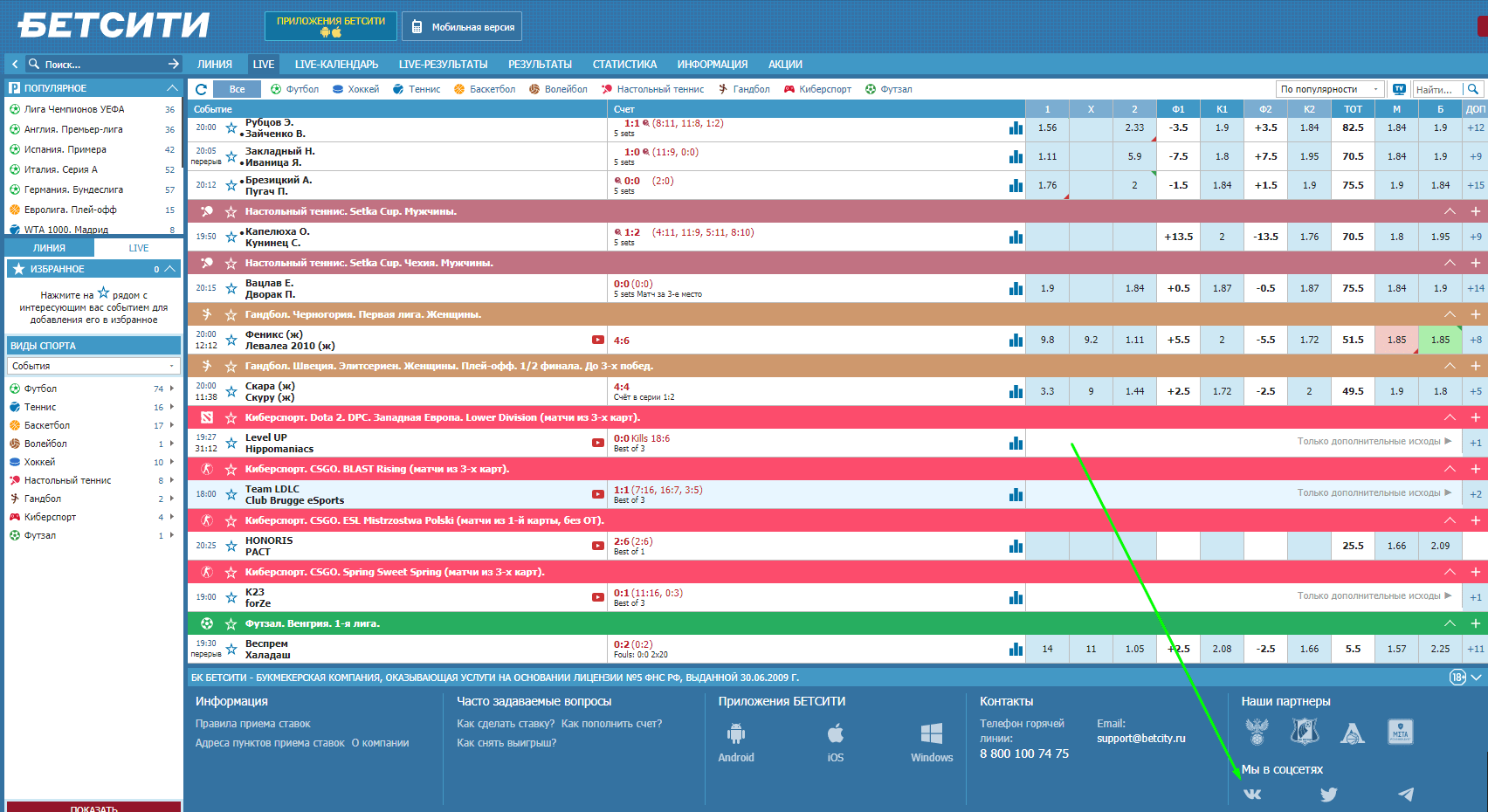The image size is (1488, 812).
Task: Click the Приложения Бетсити button
Action: click(x=331, y=26)
